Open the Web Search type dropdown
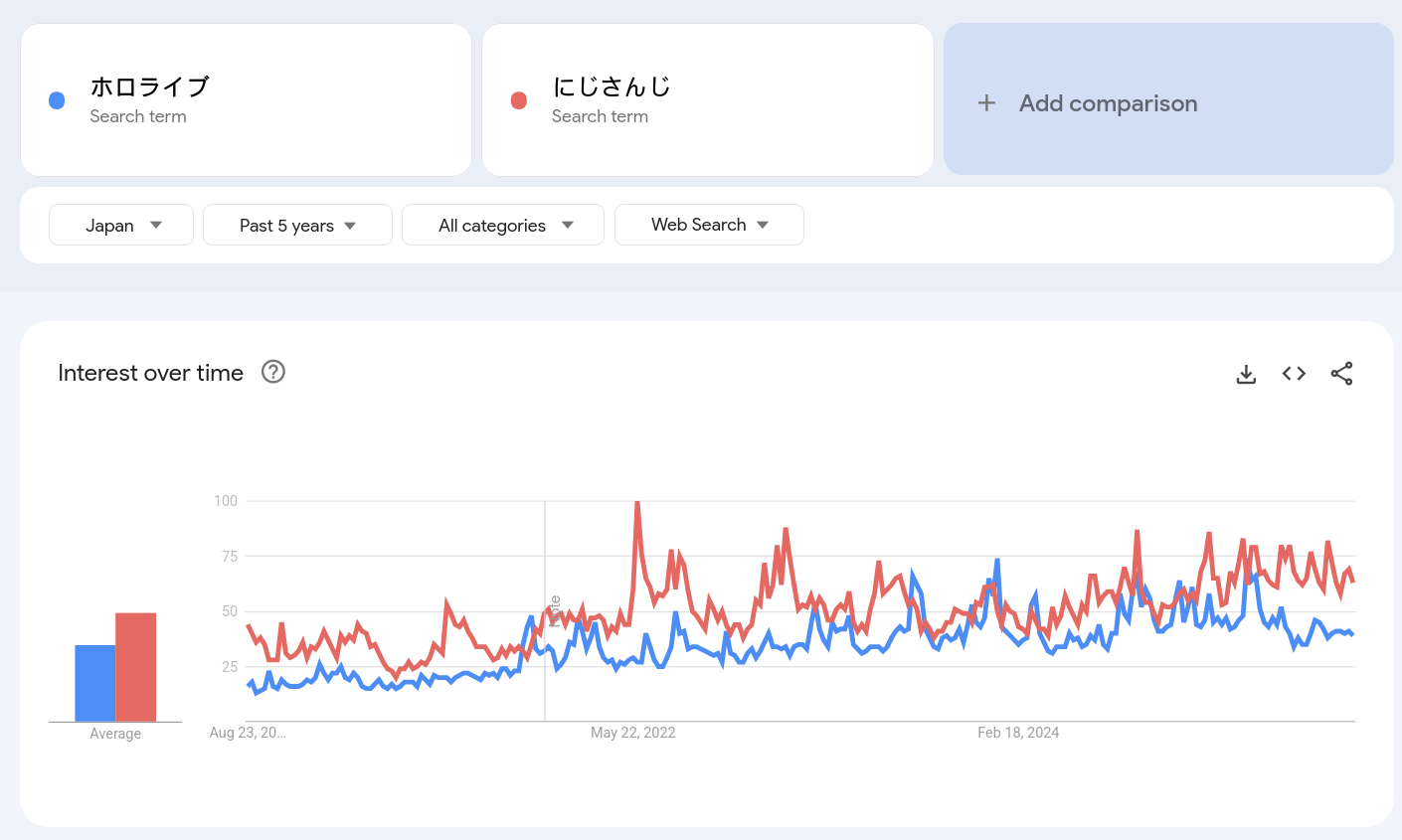The height and width of the screenshot is (840, 1402). (x=709, y=225)
